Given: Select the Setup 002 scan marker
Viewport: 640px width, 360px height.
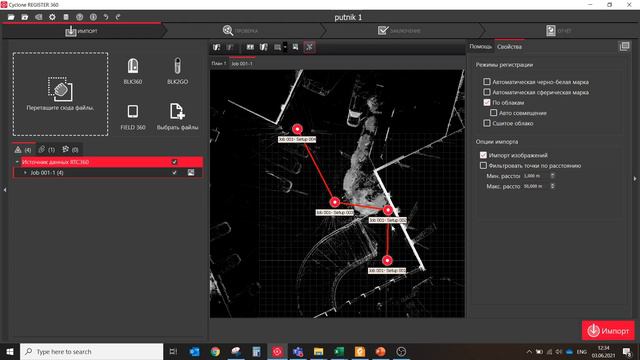Looking at the screenshot, I should coord(388,210).
